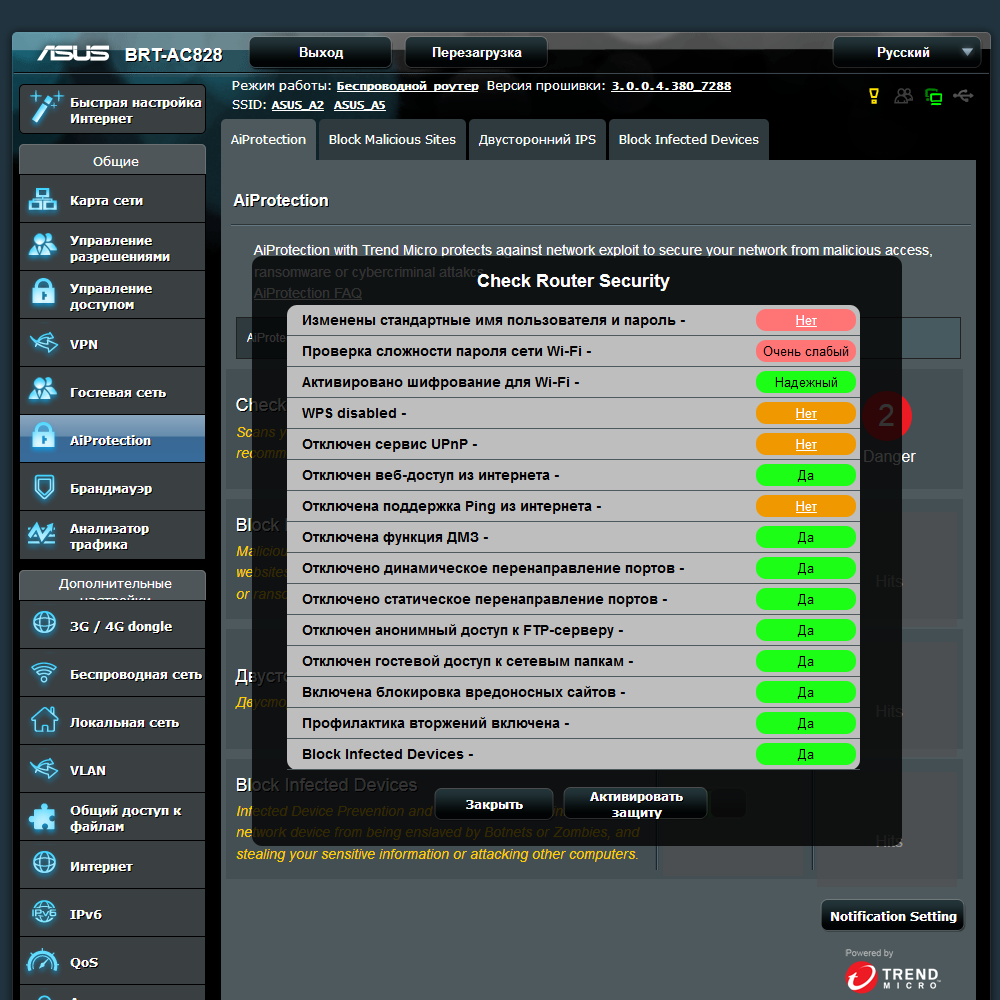The width and height of the screenshot is (1000, 1000).
Task: Open 3G / 4G dongle globe icon
Action: pyautogui.click(x=44, y=622)
